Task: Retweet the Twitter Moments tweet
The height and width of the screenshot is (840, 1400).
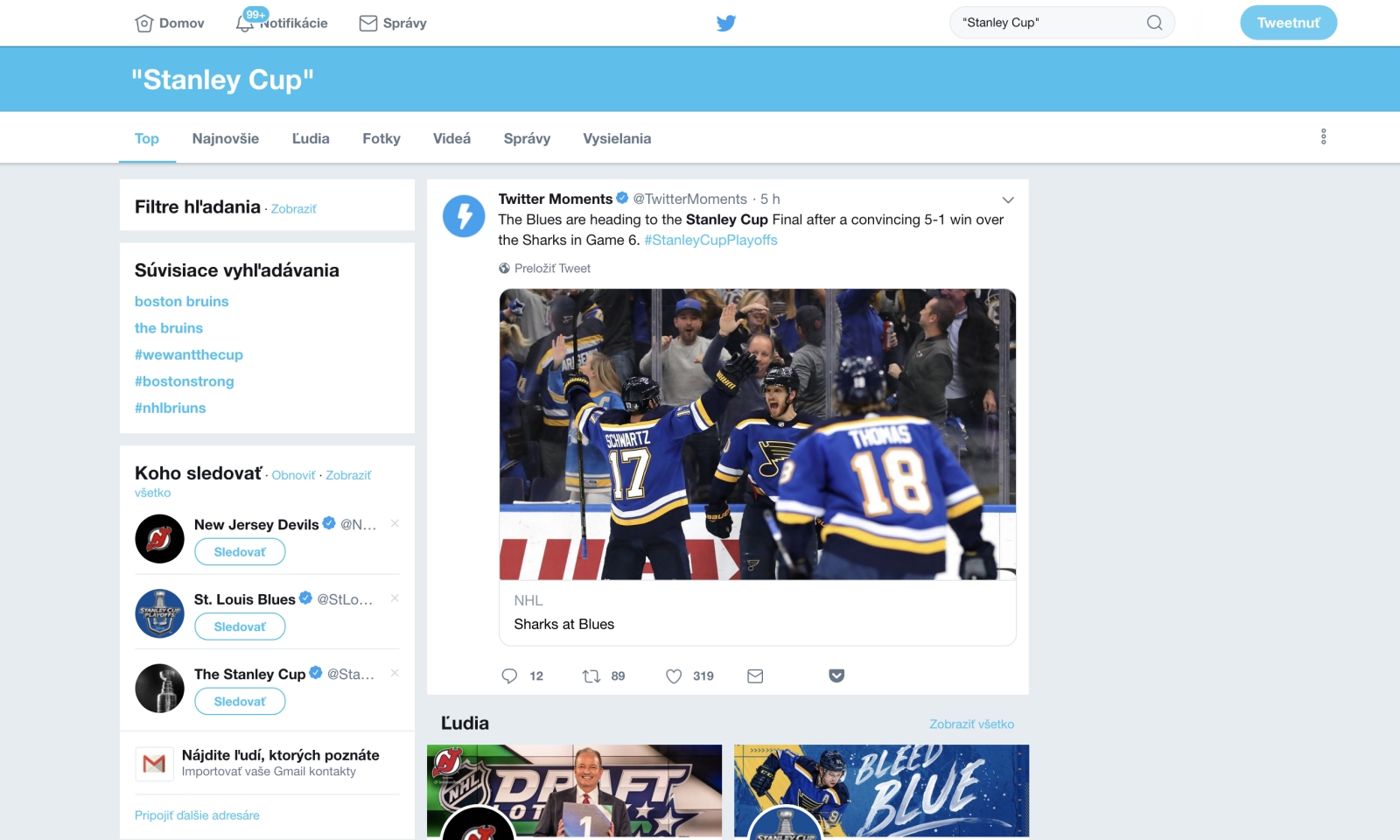Action: coord(591,675)
